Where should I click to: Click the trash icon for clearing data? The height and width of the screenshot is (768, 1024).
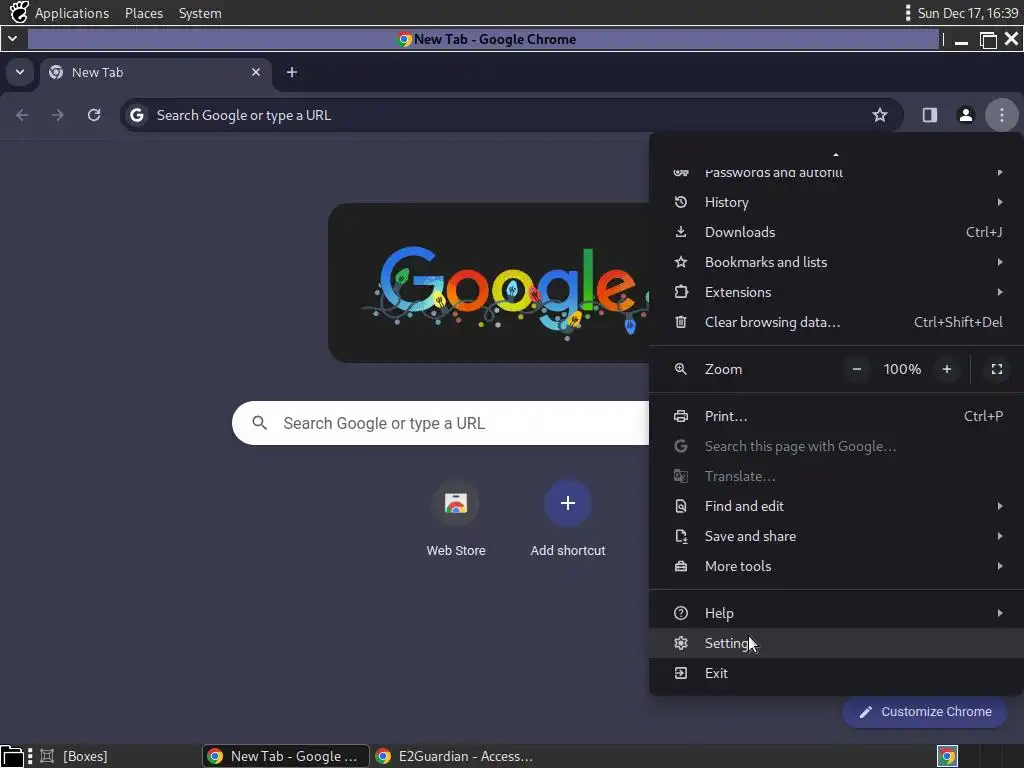[x=680, y=322]
